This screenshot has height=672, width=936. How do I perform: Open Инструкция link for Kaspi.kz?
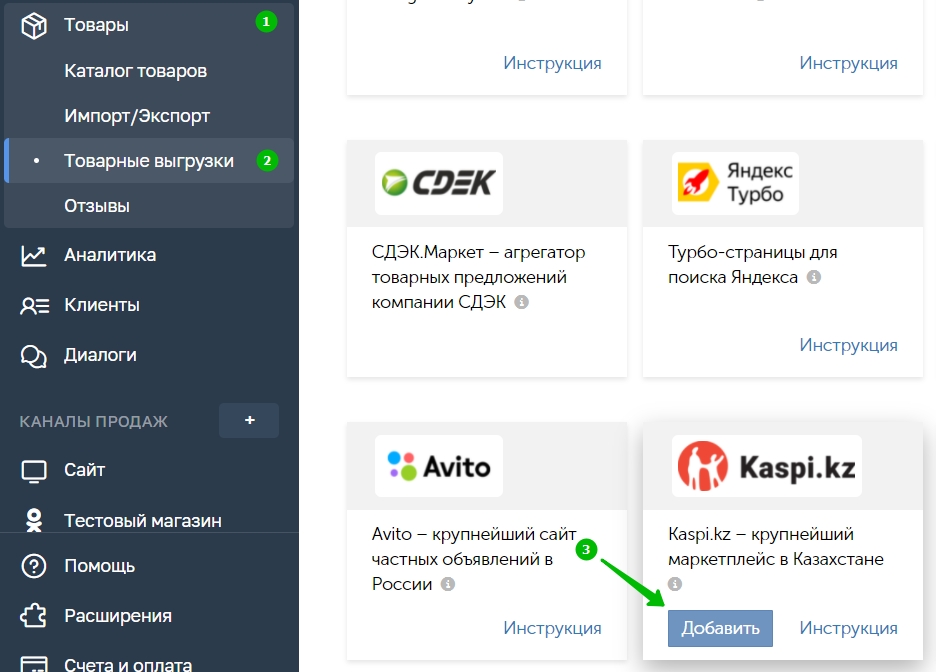(848, 628)
